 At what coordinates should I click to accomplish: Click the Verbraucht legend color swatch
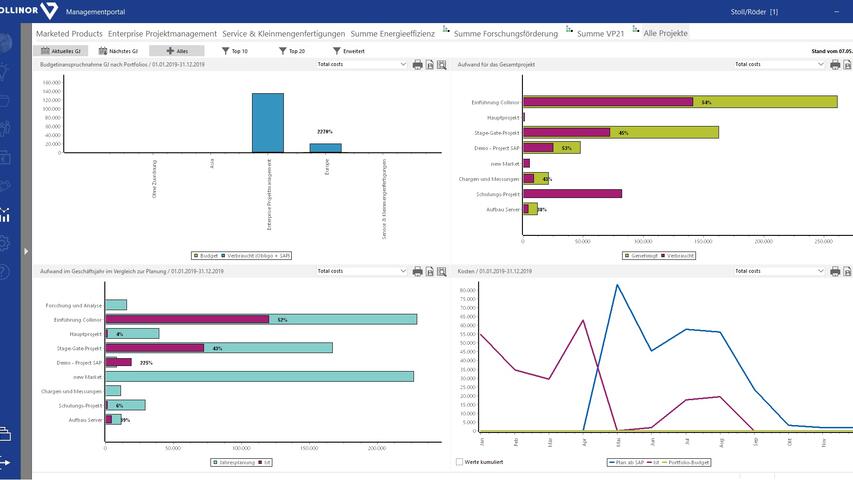pyautogui.click(x=661, y=255)
